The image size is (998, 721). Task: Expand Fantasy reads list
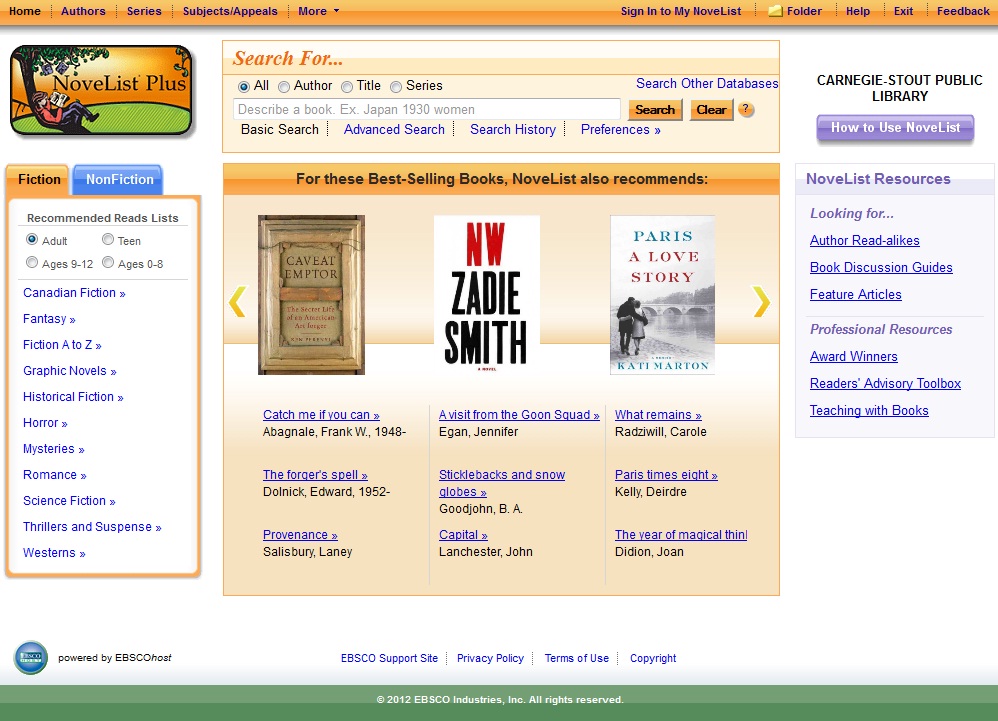(49, 319)
